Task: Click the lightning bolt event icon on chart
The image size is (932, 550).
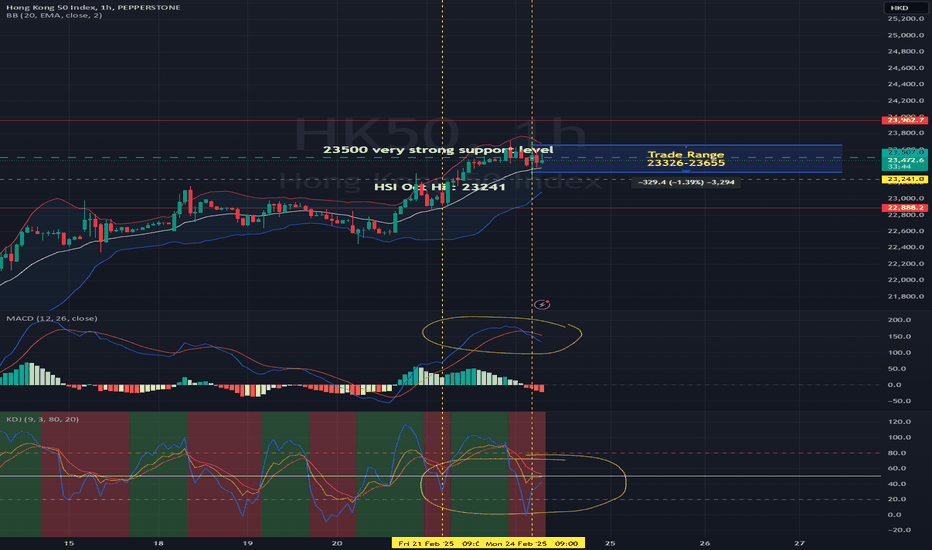Action: point(542,304)
